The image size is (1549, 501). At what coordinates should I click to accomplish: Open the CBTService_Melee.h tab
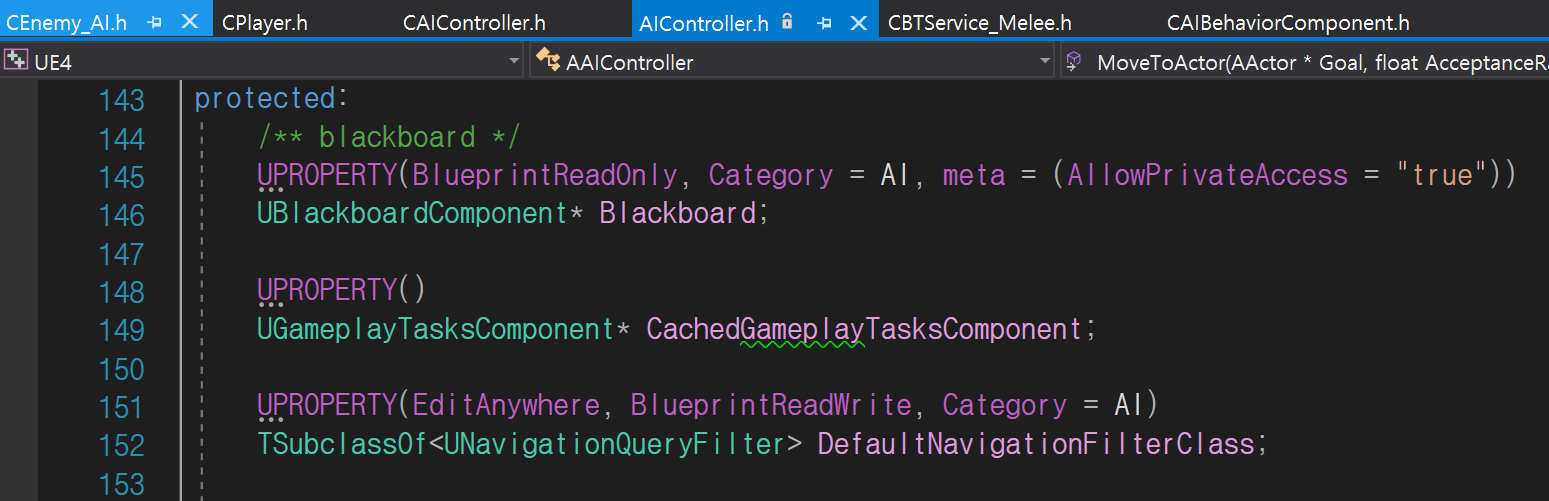click(x=980, y=22)
